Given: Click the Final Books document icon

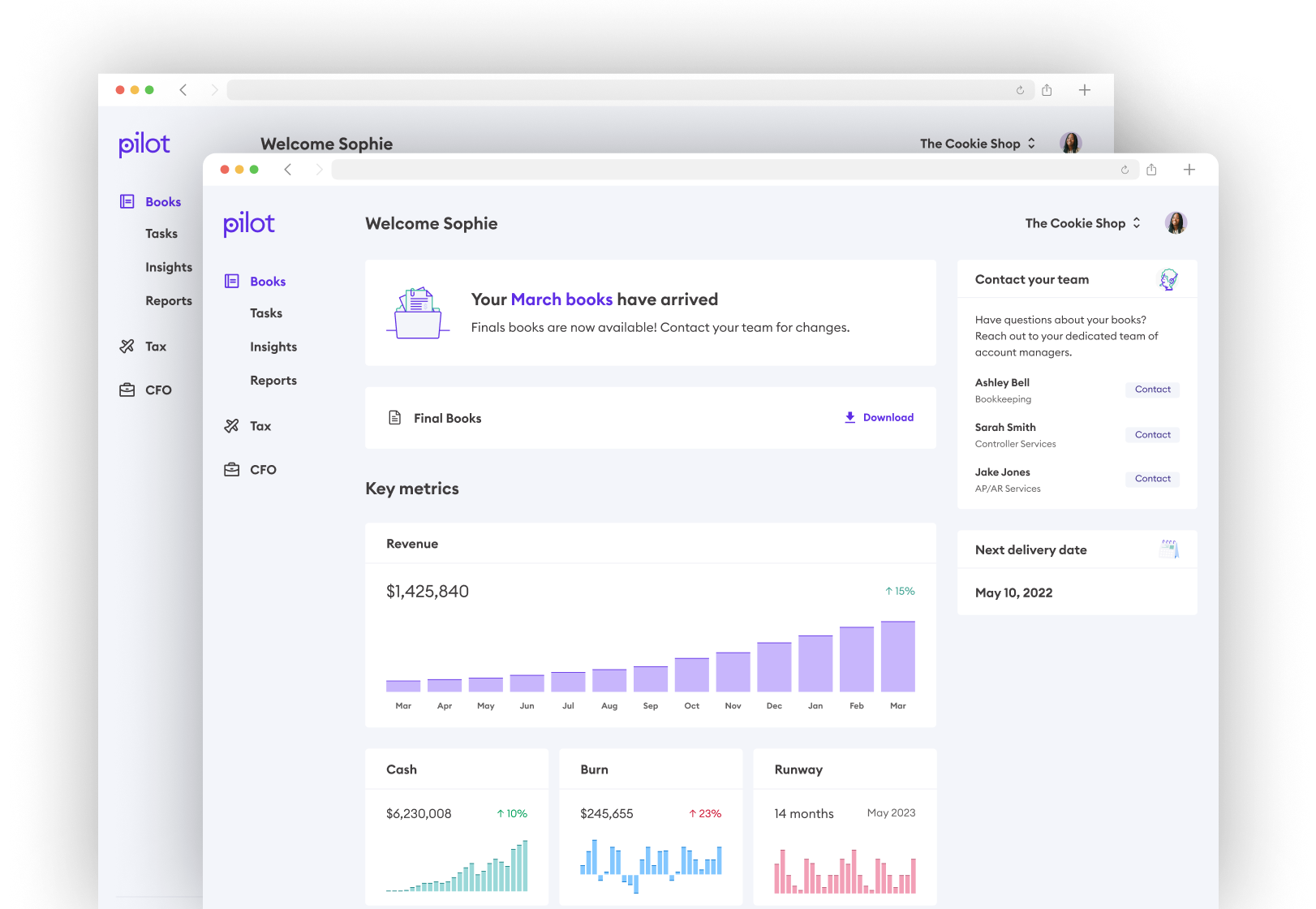Looking at the screenshot, I should coord(395,417).
